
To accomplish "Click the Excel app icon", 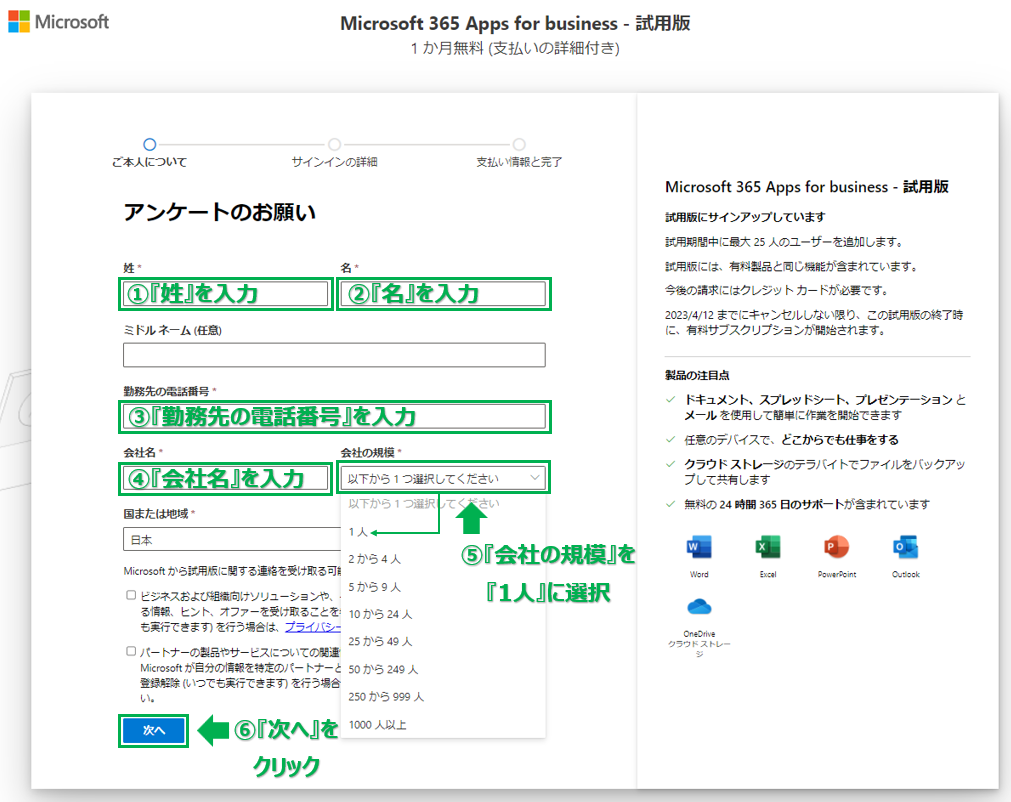I will pos(767,547).
